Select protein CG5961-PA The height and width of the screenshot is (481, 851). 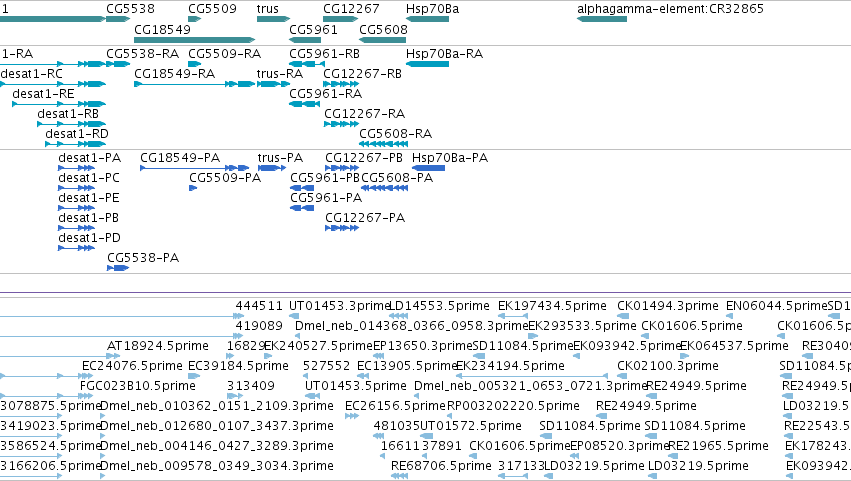[x=326, y=198]
